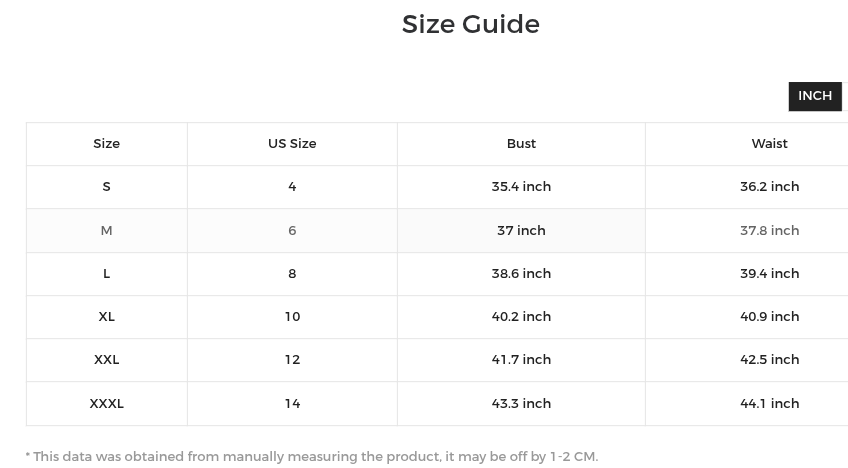Click the 37 inch bust cell
848x468 pixels.
click(x=521, y=230)
